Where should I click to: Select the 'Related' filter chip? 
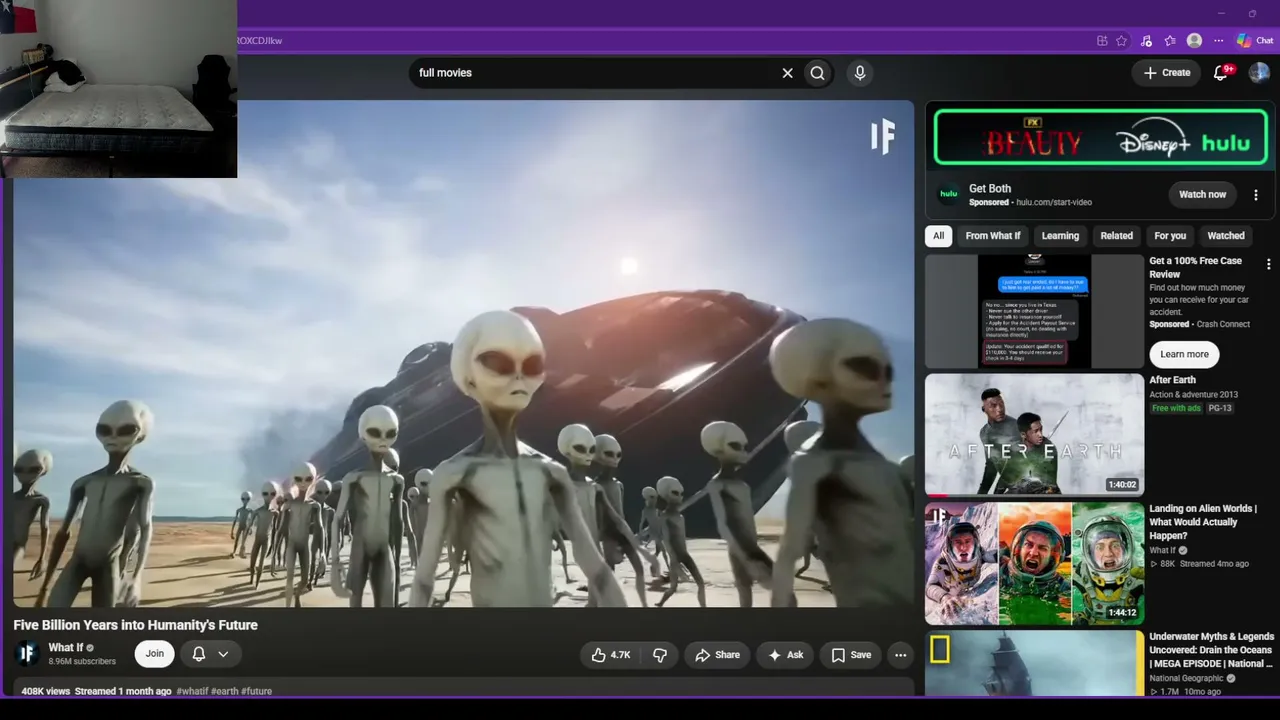pyautogui.click(x=1117, y=236)
